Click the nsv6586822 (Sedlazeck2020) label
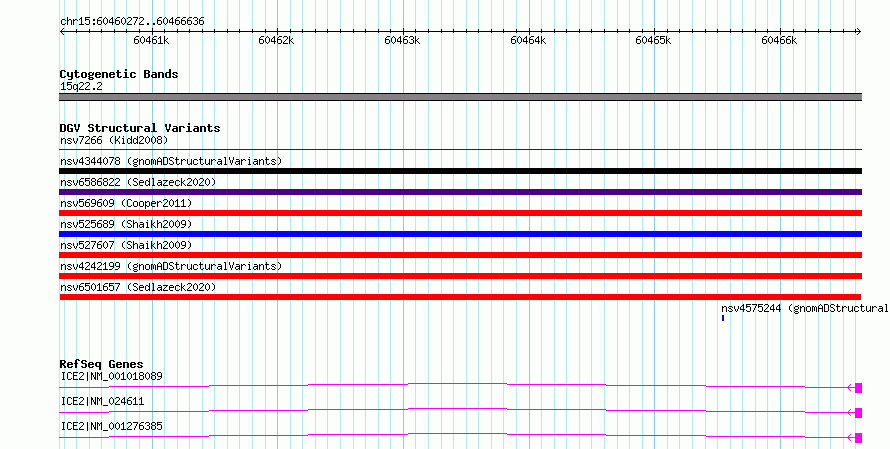Viewport: 890px width, 449px height. [138, 182]
